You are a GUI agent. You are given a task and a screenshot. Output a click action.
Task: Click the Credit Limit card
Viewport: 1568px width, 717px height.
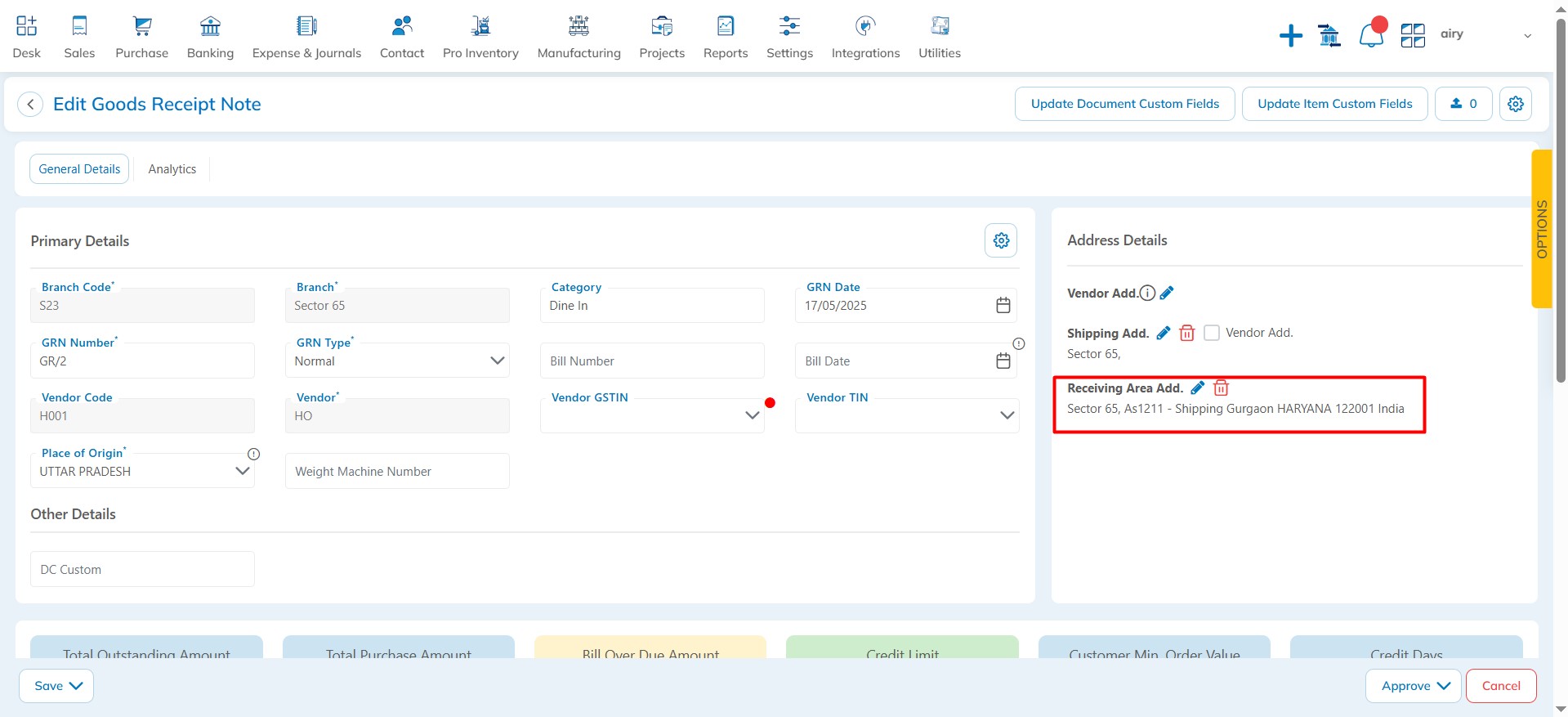[x=902, y=647]
